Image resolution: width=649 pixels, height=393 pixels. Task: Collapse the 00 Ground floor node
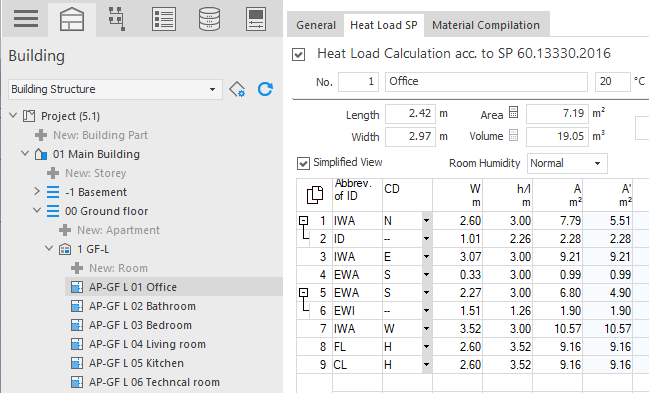point(37,211)
